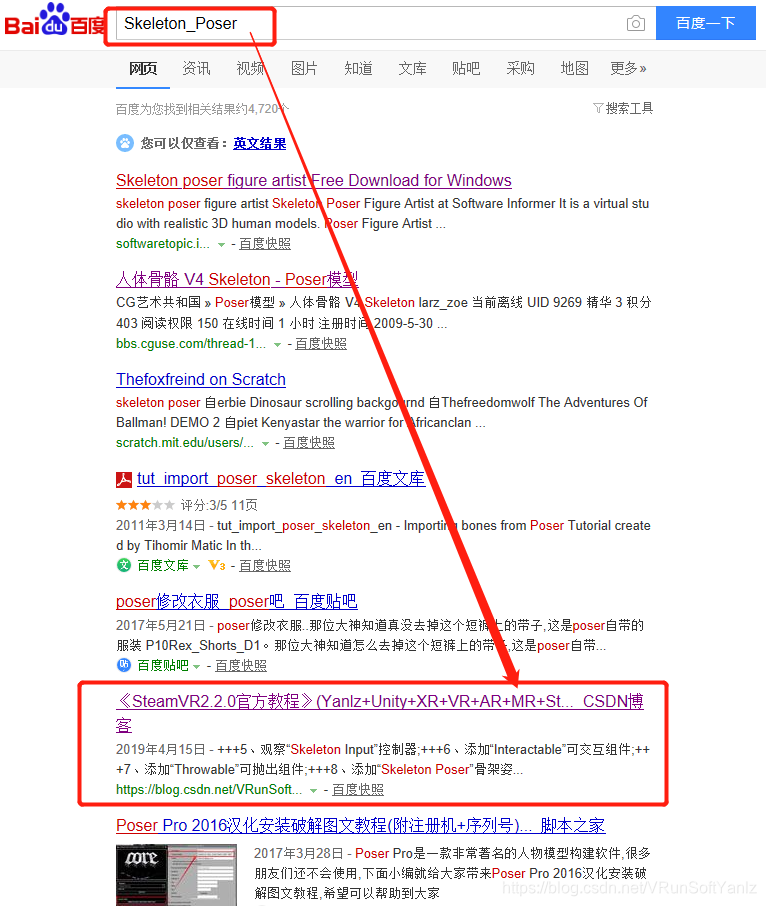Select the 网页 tab

143,68
